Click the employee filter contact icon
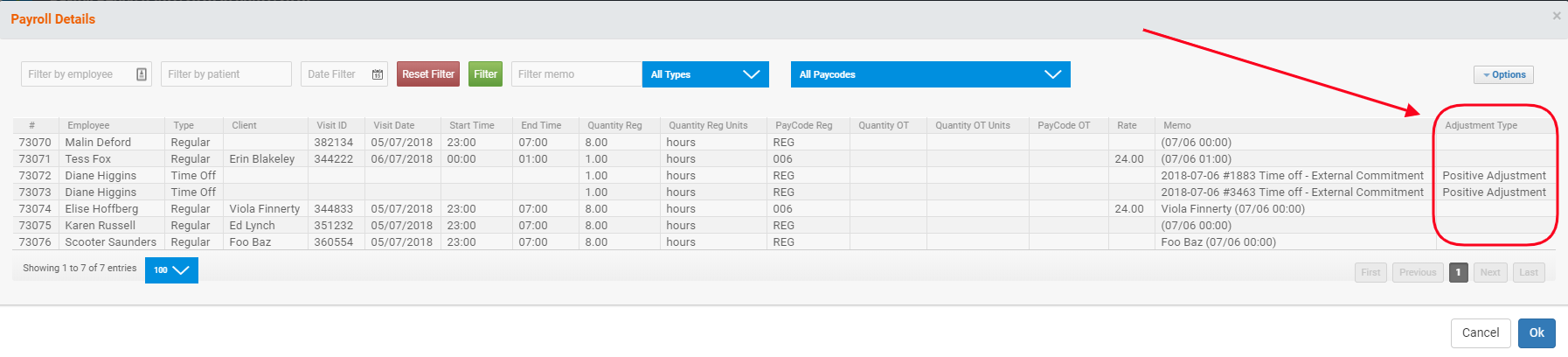This screenshot has height=357, width=1568. click(142, 74)
